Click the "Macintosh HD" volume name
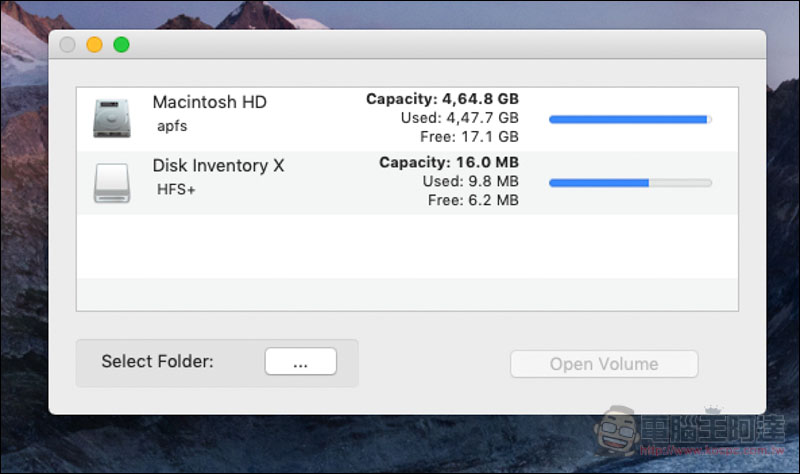800x474 pixels. (209, 102)
